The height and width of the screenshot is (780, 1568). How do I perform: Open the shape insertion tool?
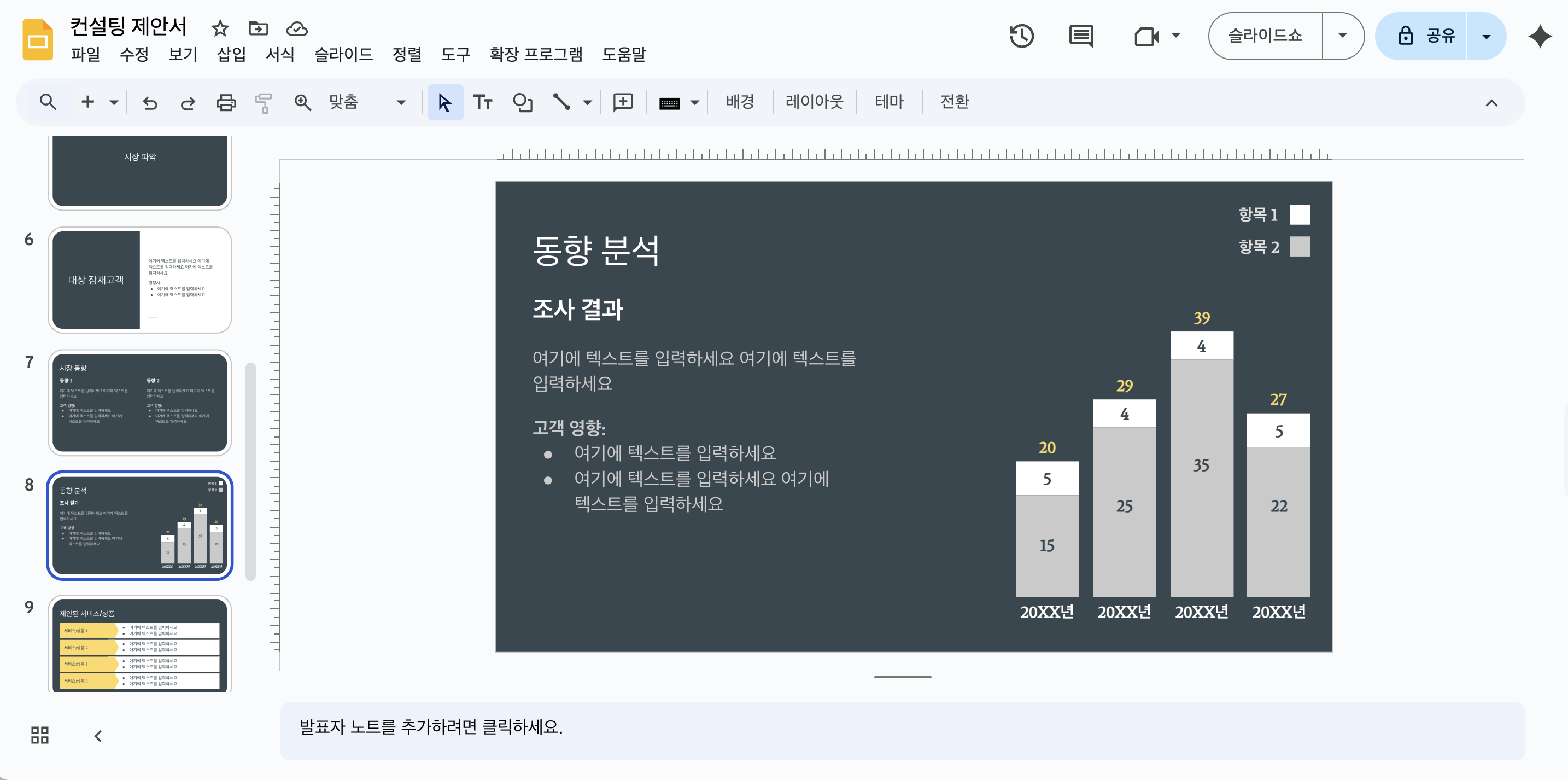click(522, 102)
